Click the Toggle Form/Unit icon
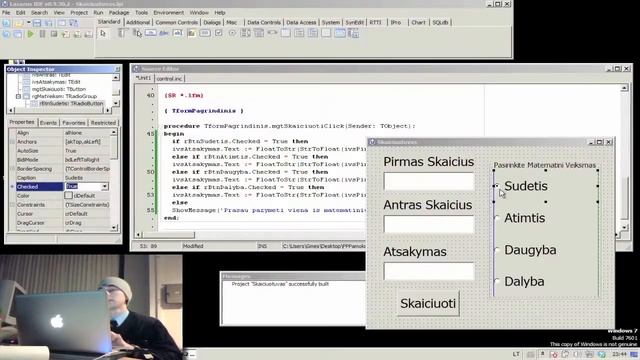 coord(73,23)
